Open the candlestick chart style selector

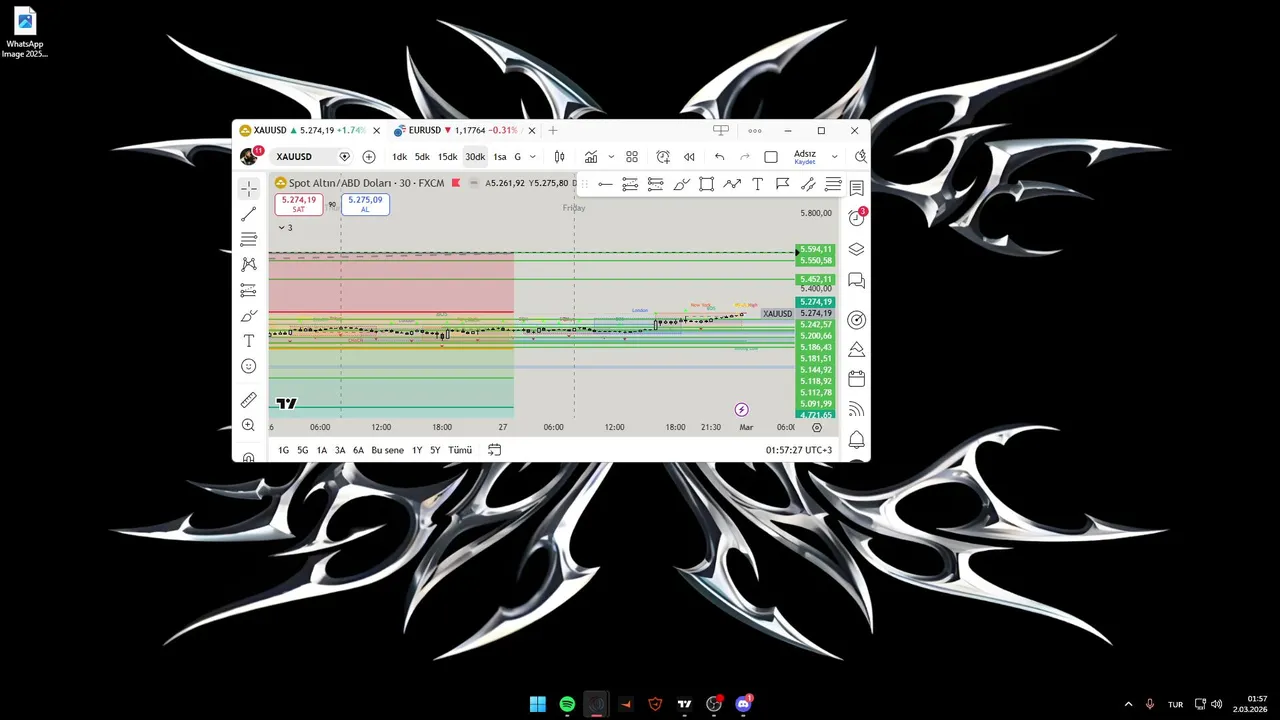560,157
